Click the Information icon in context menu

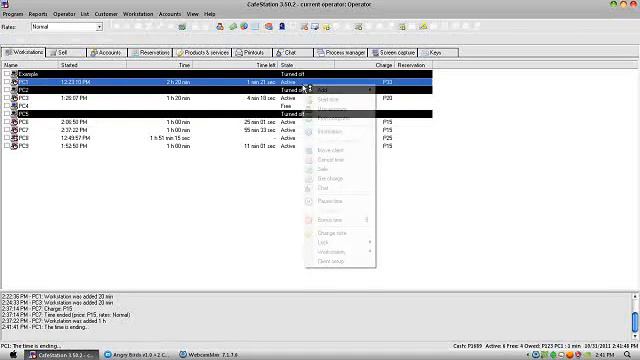pos(309,132)
